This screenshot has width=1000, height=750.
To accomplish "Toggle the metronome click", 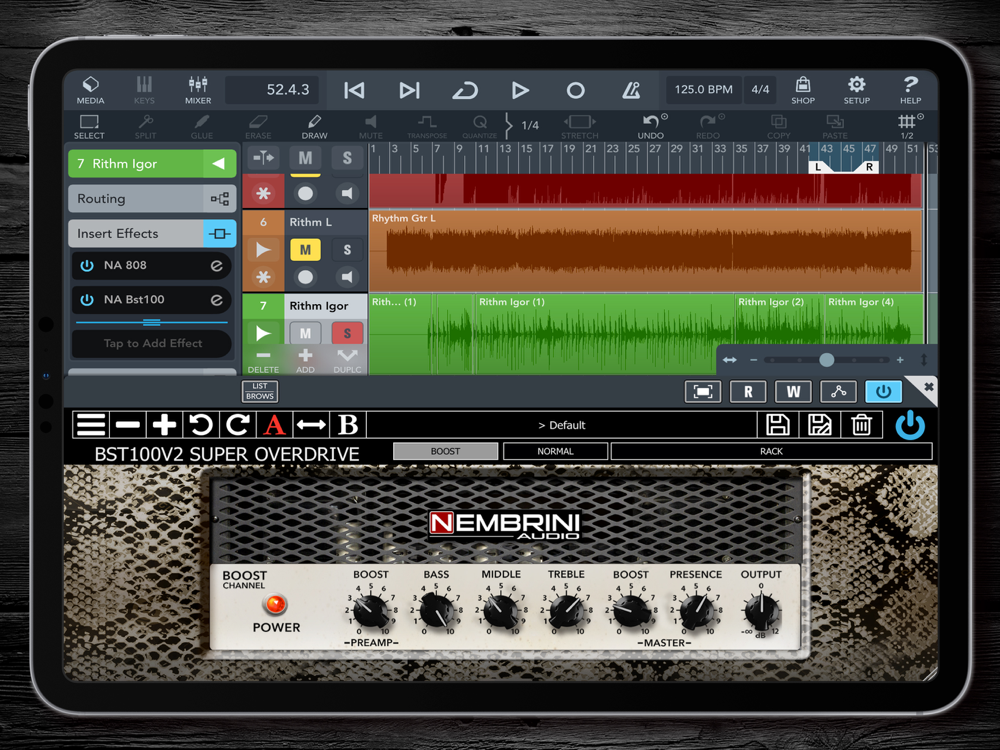I will tap(631, 91).
